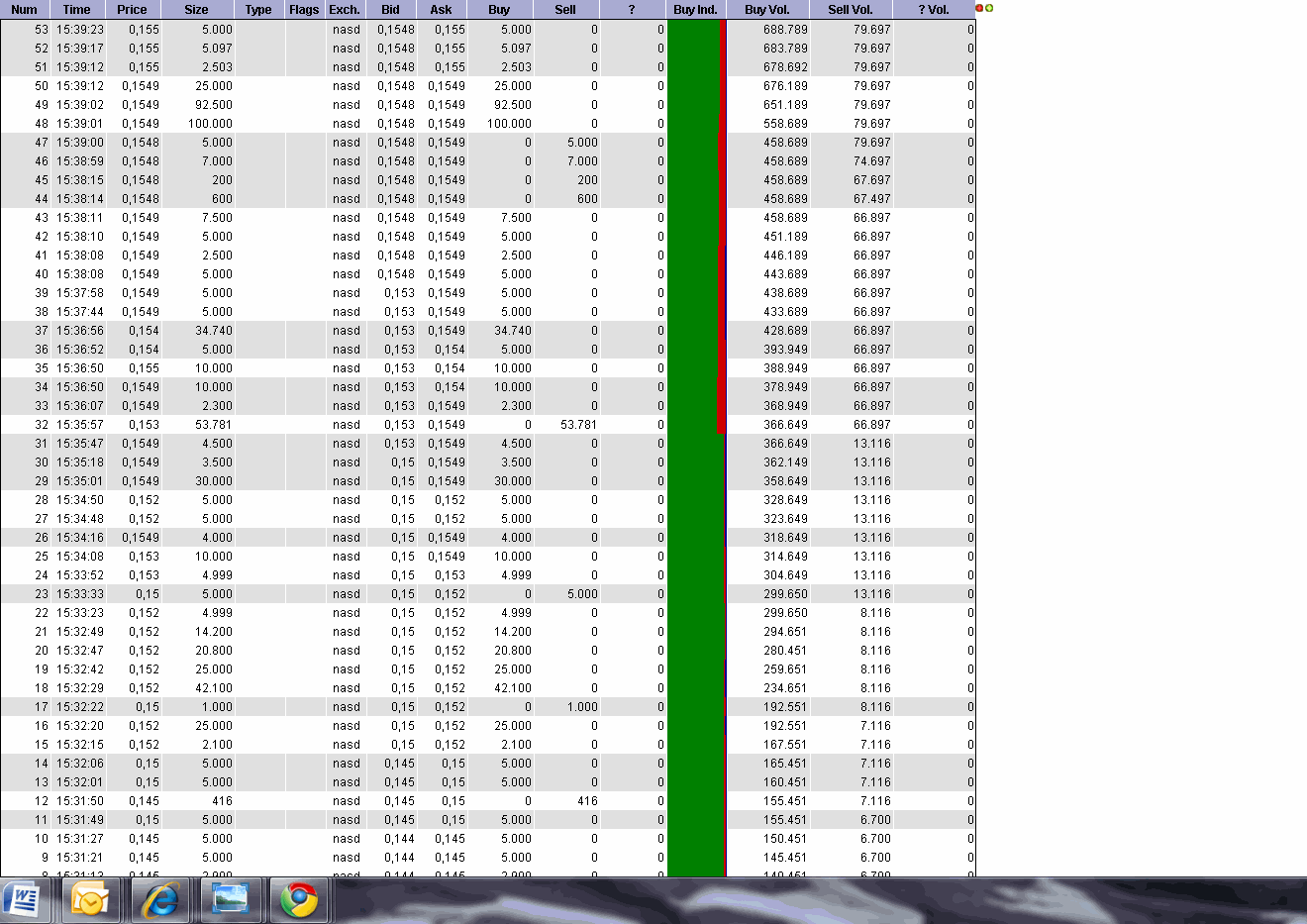This screenshot has width=1307, height=924.
Task: Launch Google Chrome from the taskbar
Action: coord(299,899)
